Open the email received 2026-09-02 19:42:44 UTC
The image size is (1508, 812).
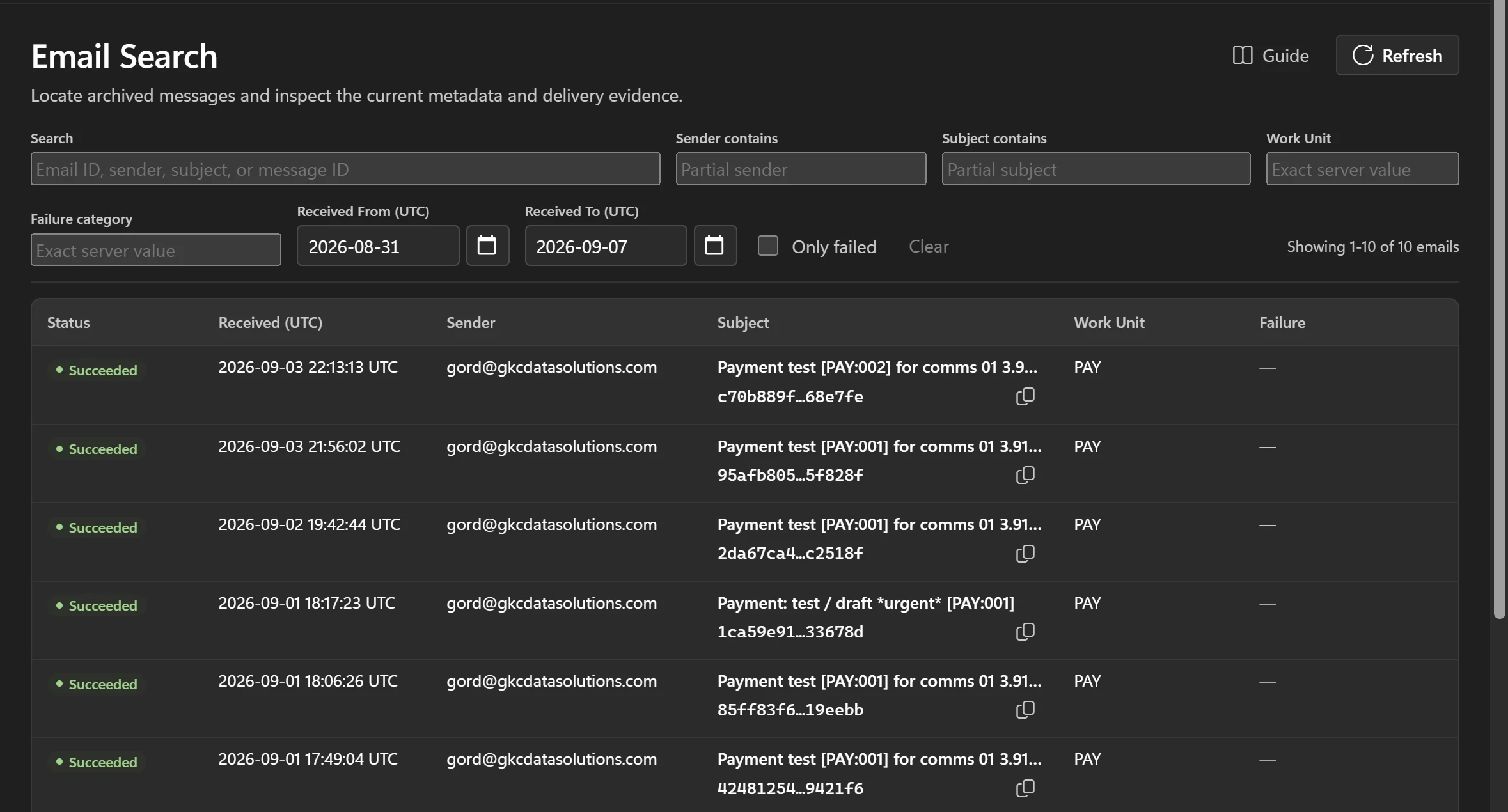[744, 542]
